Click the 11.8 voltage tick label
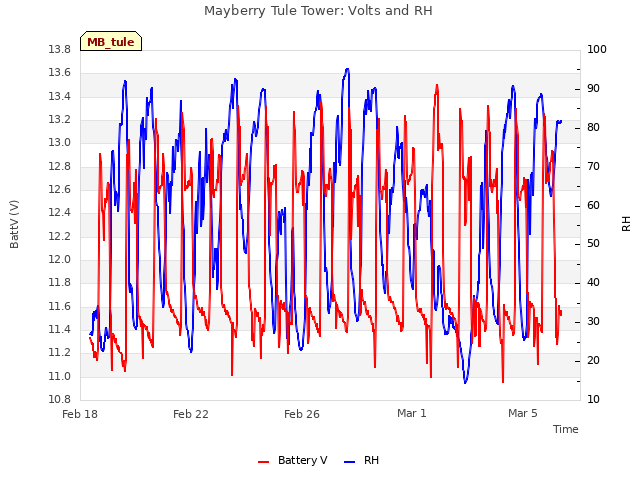Screen dimensions: 640x480 pos(59,282)
